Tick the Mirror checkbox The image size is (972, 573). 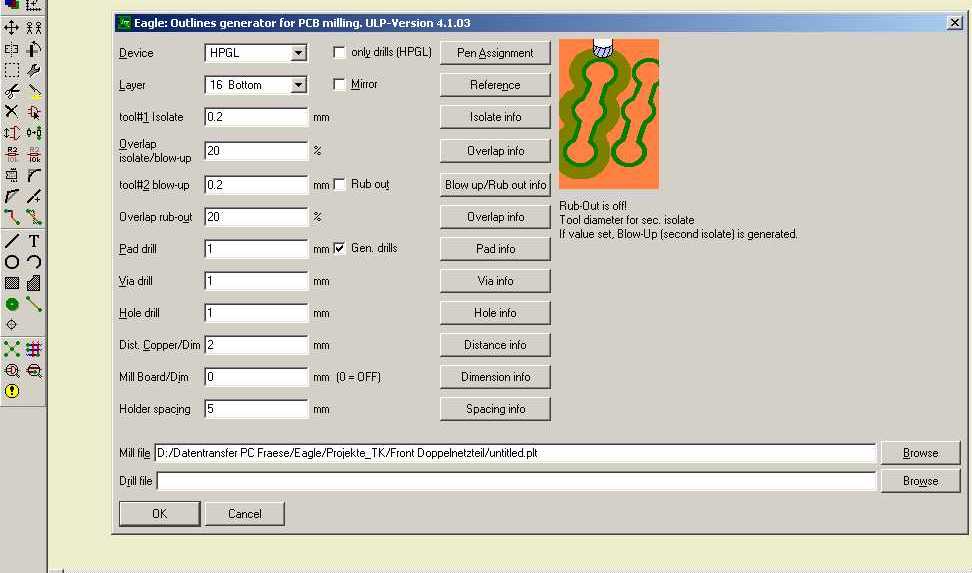click(339, 84)
